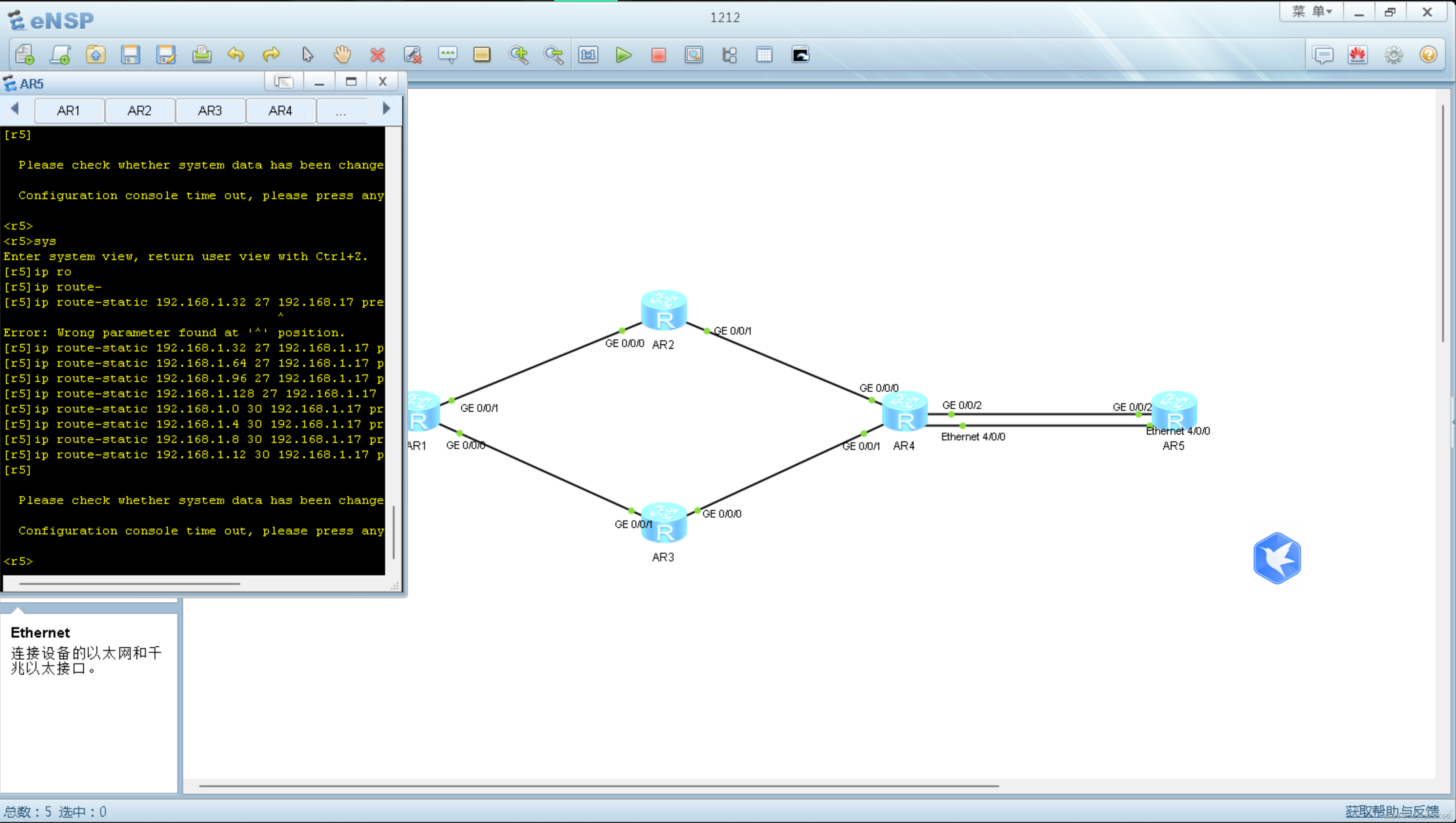Click the green Start devices play button
Viewport: 1456px width, 823px height.
[623, 55]
